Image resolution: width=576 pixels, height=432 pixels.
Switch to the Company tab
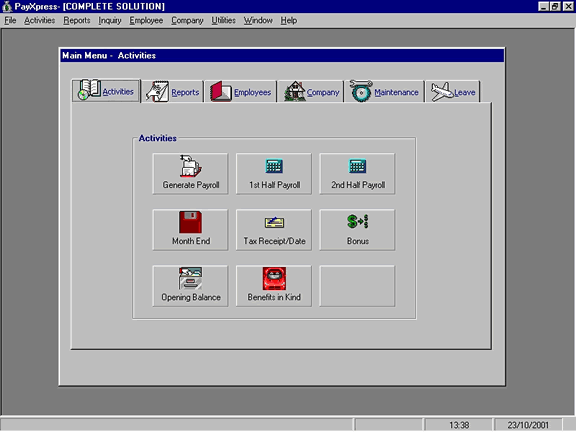pyautogui.click(x=311, y=91)
